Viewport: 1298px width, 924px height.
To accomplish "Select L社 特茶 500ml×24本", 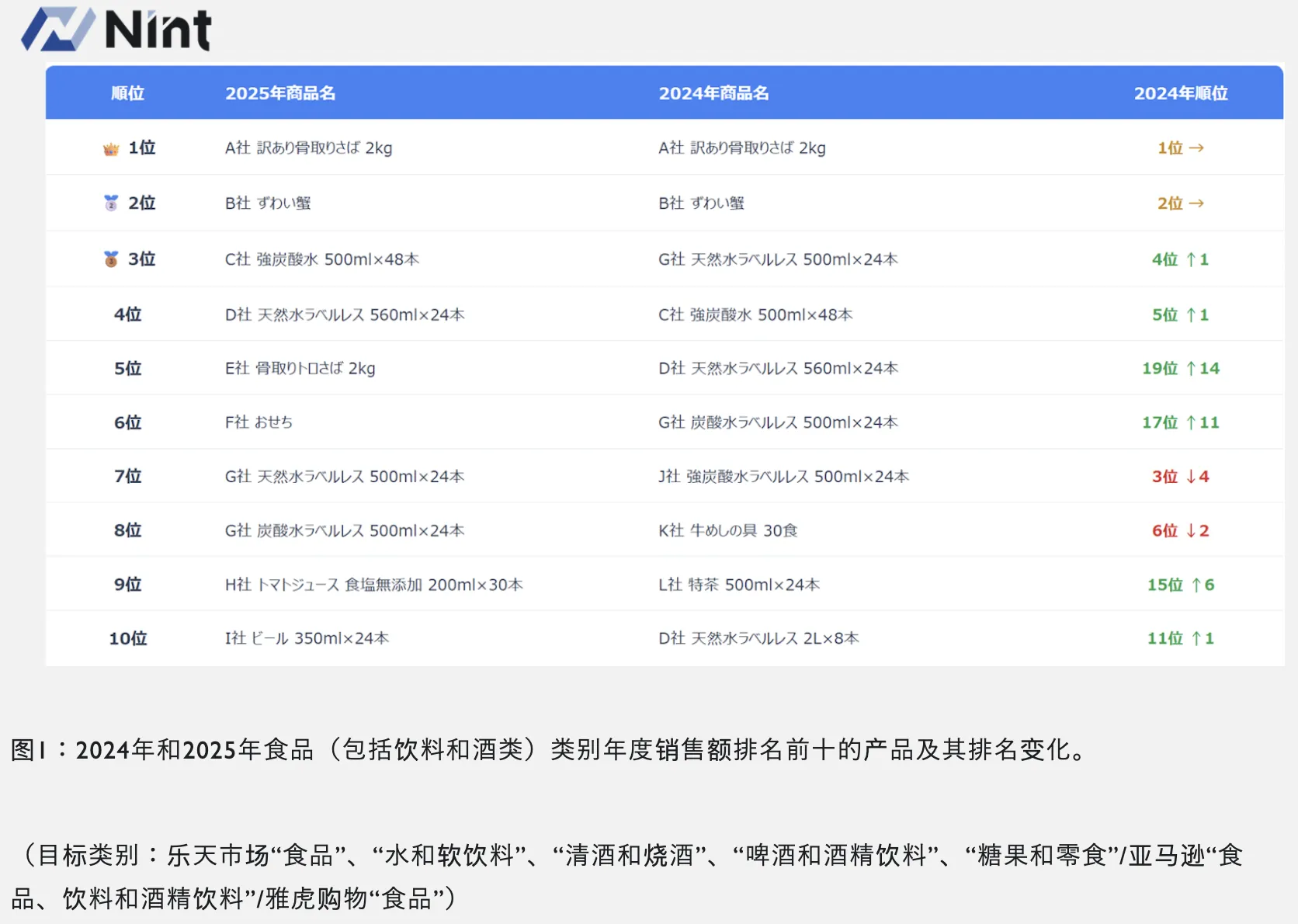I will pos(738,585).
